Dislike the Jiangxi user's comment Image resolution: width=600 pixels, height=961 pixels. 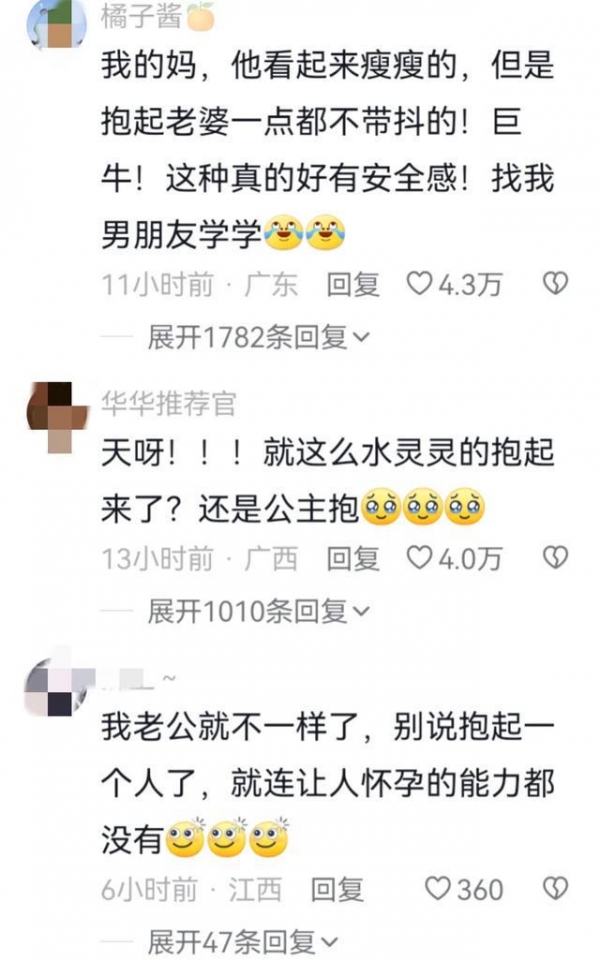coord(555,888)
